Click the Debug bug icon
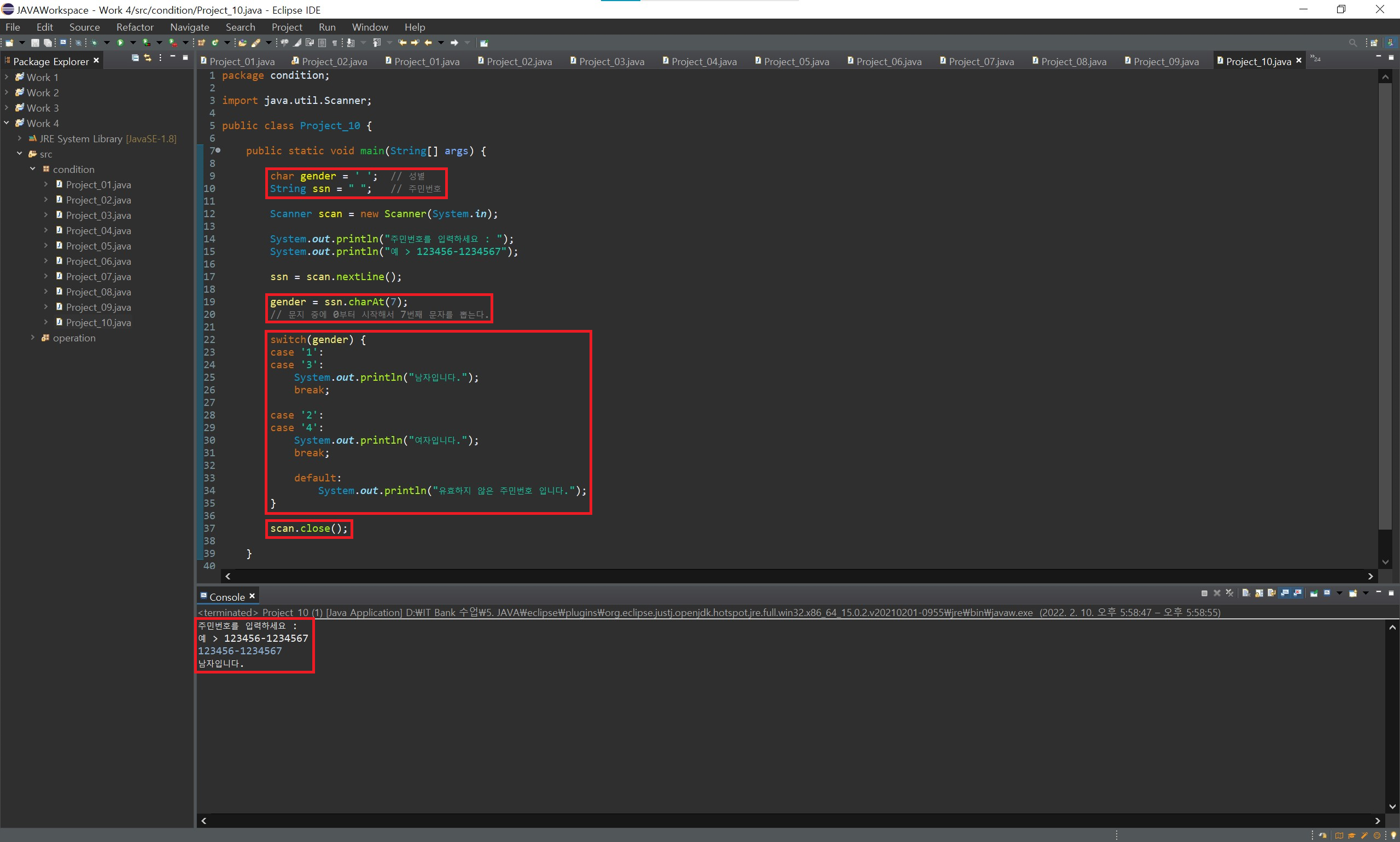Viewport: 1400px width, 842px height. 94,43
